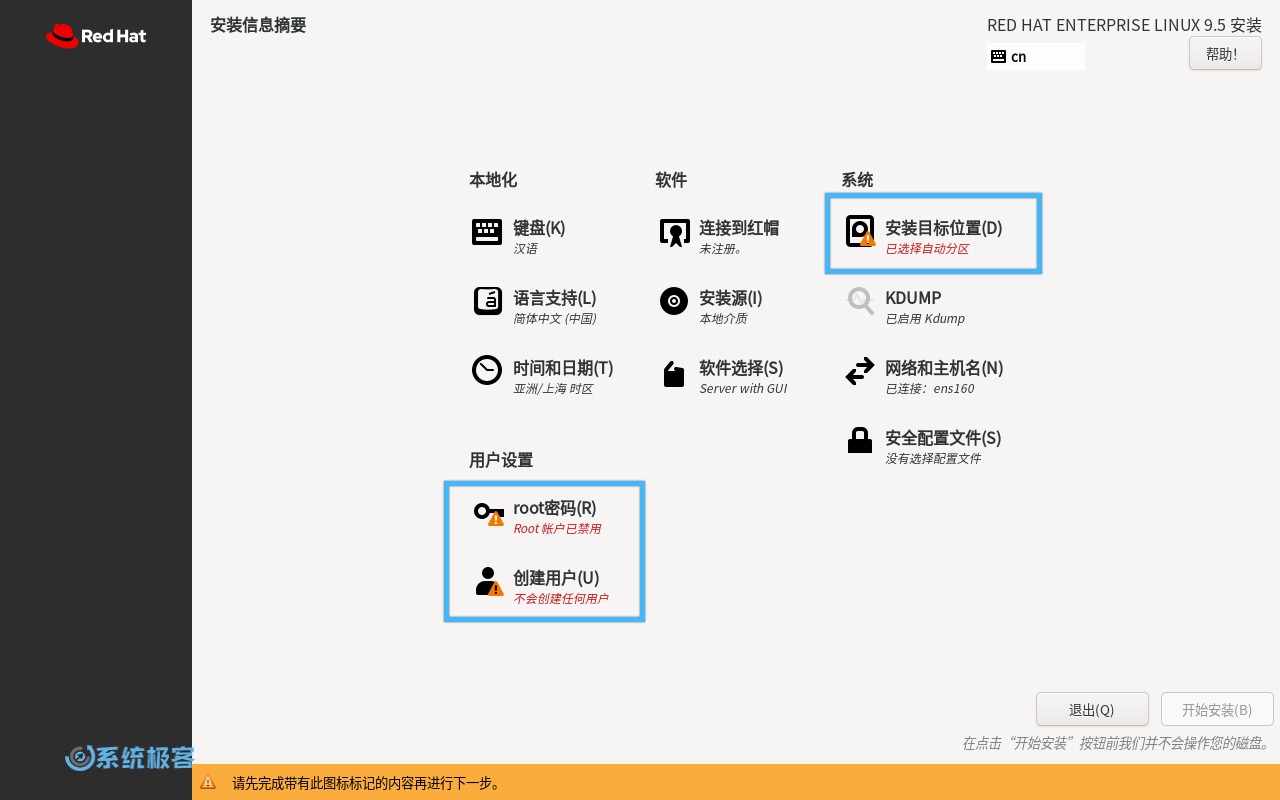Open 安装目标位置(D) settings
Image resolution: width=1280 pixels, height=800 pixels.
coord(944,228)
